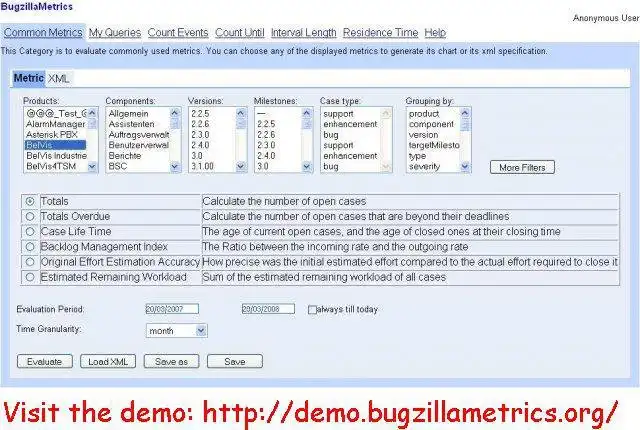Select BelVis Industrie in Products list
This screenshot has width=640, height=430.
pos(56,156)
